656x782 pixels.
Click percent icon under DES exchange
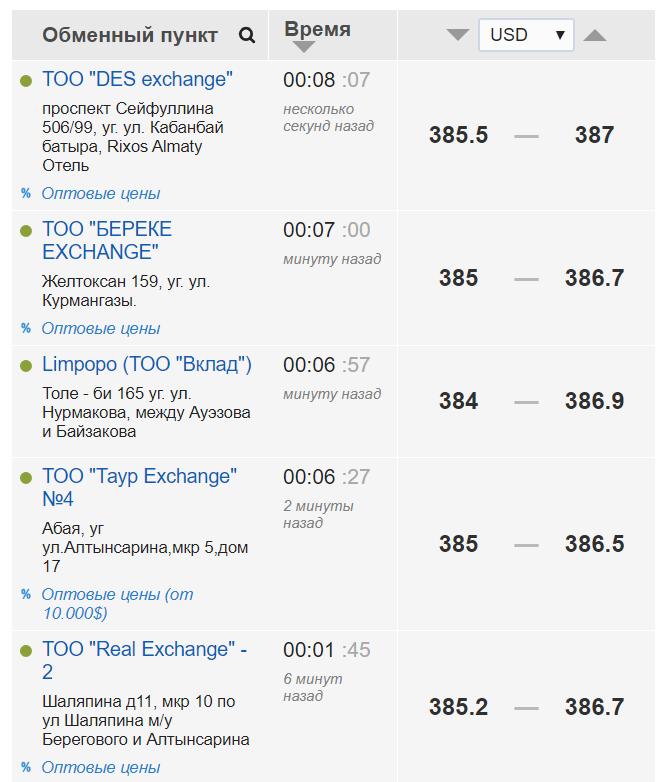coord(26,193)
